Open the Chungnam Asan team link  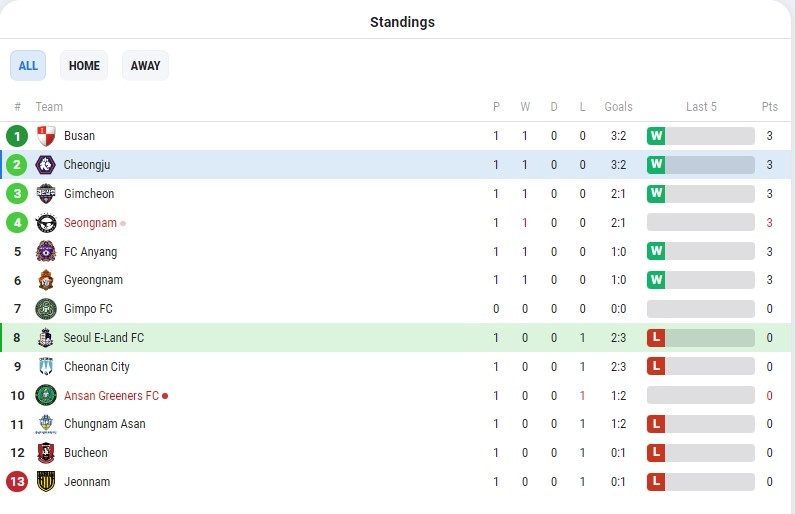tap(104, 424)
